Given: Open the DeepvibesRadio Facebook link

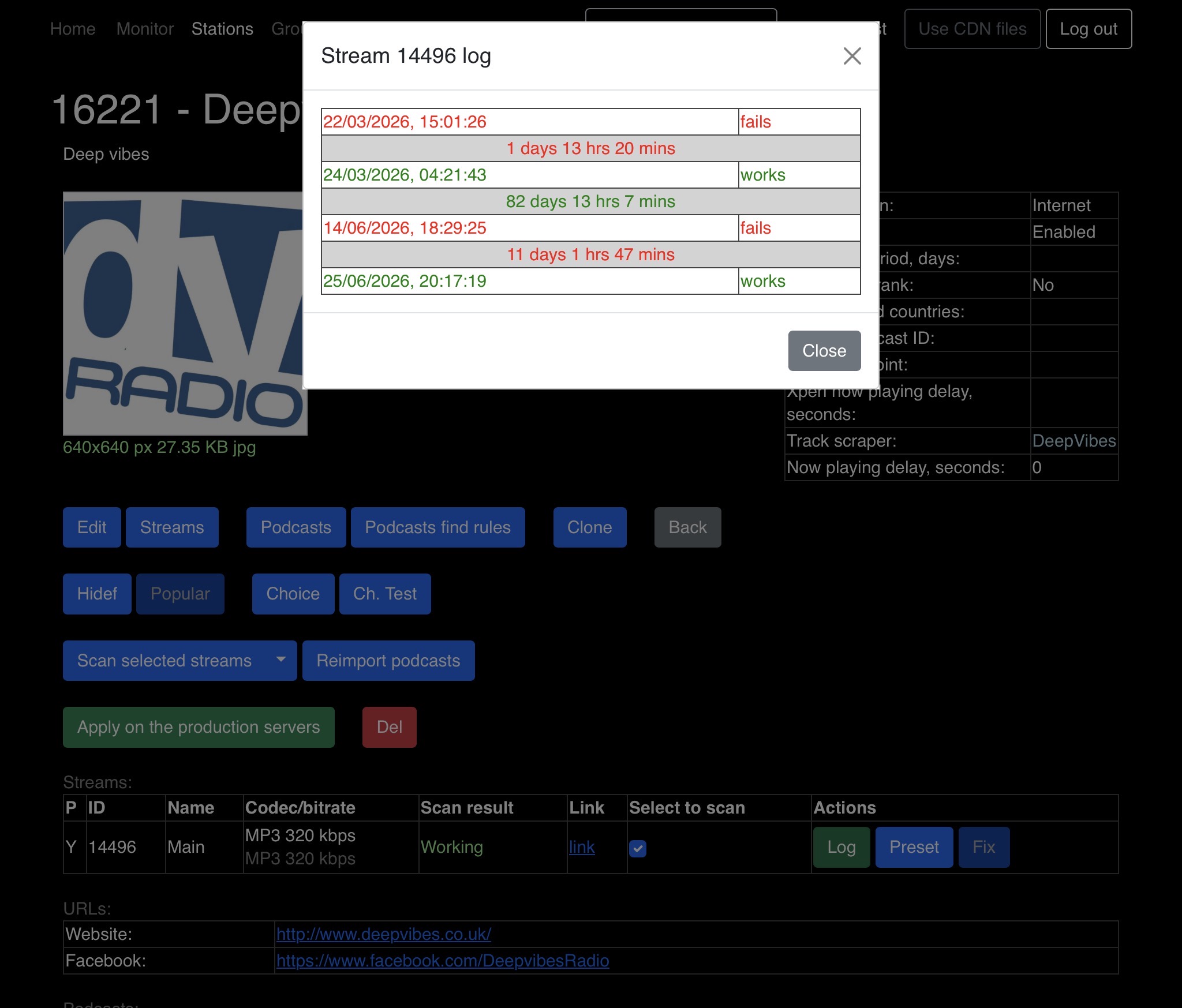Looking at the screenshot, I should coord(443,961).
